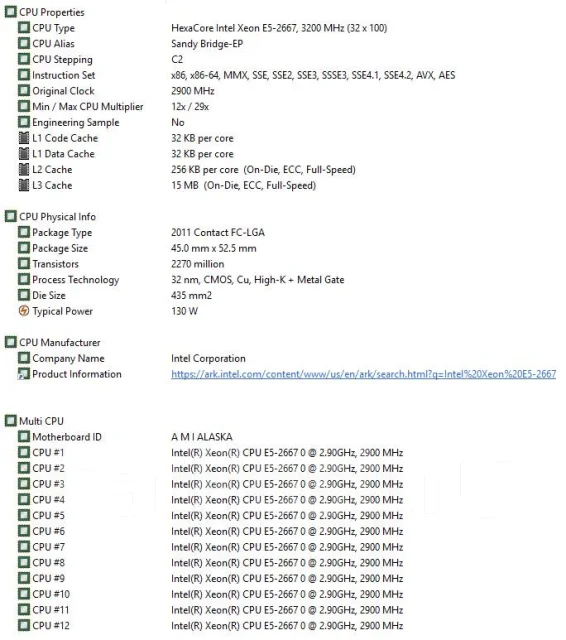
Task: Select the L1 Code Cache label
Action: pos(65,138)
